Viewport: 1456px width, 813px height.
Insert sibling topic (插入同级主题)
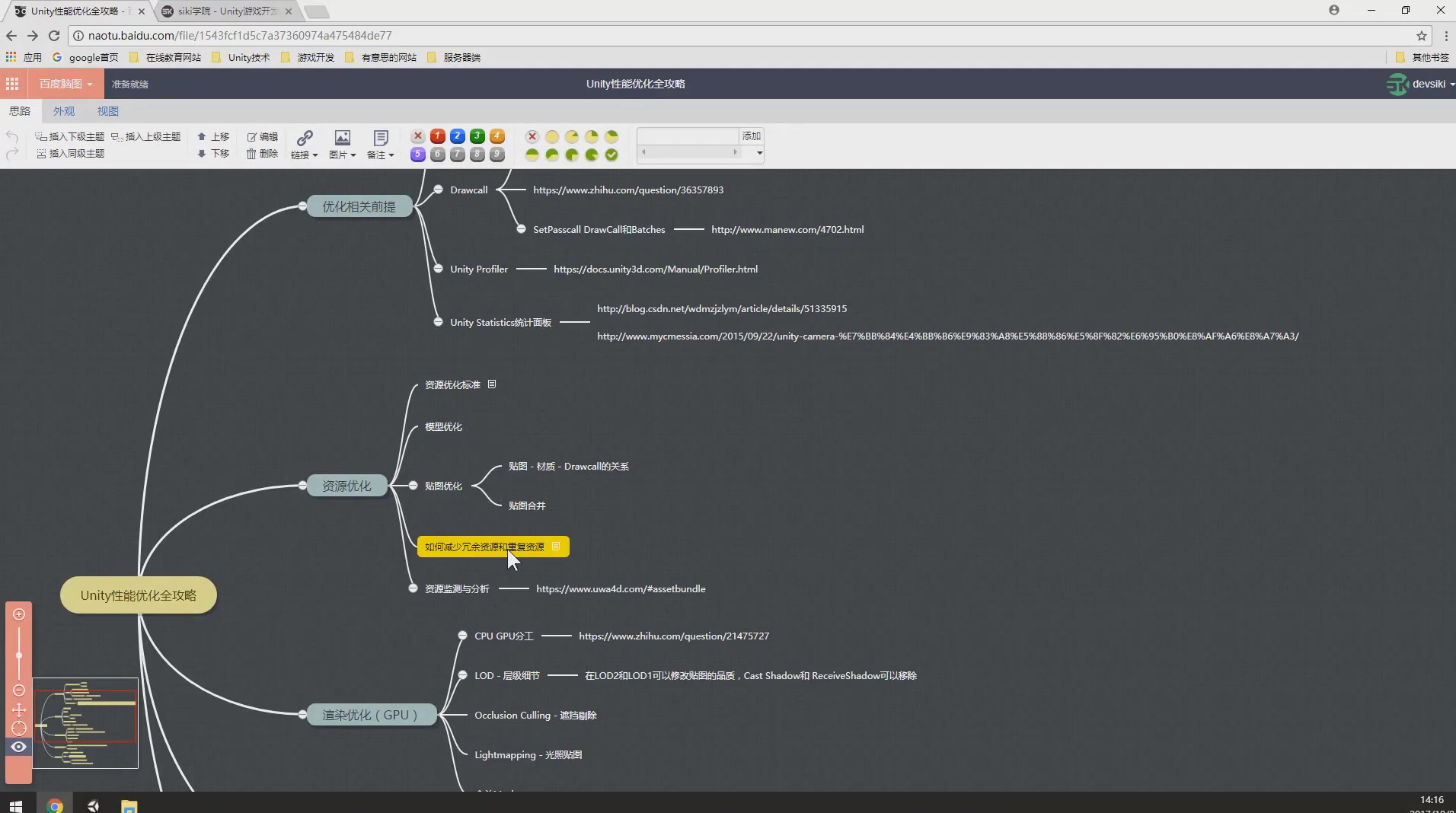pos(69,153)
